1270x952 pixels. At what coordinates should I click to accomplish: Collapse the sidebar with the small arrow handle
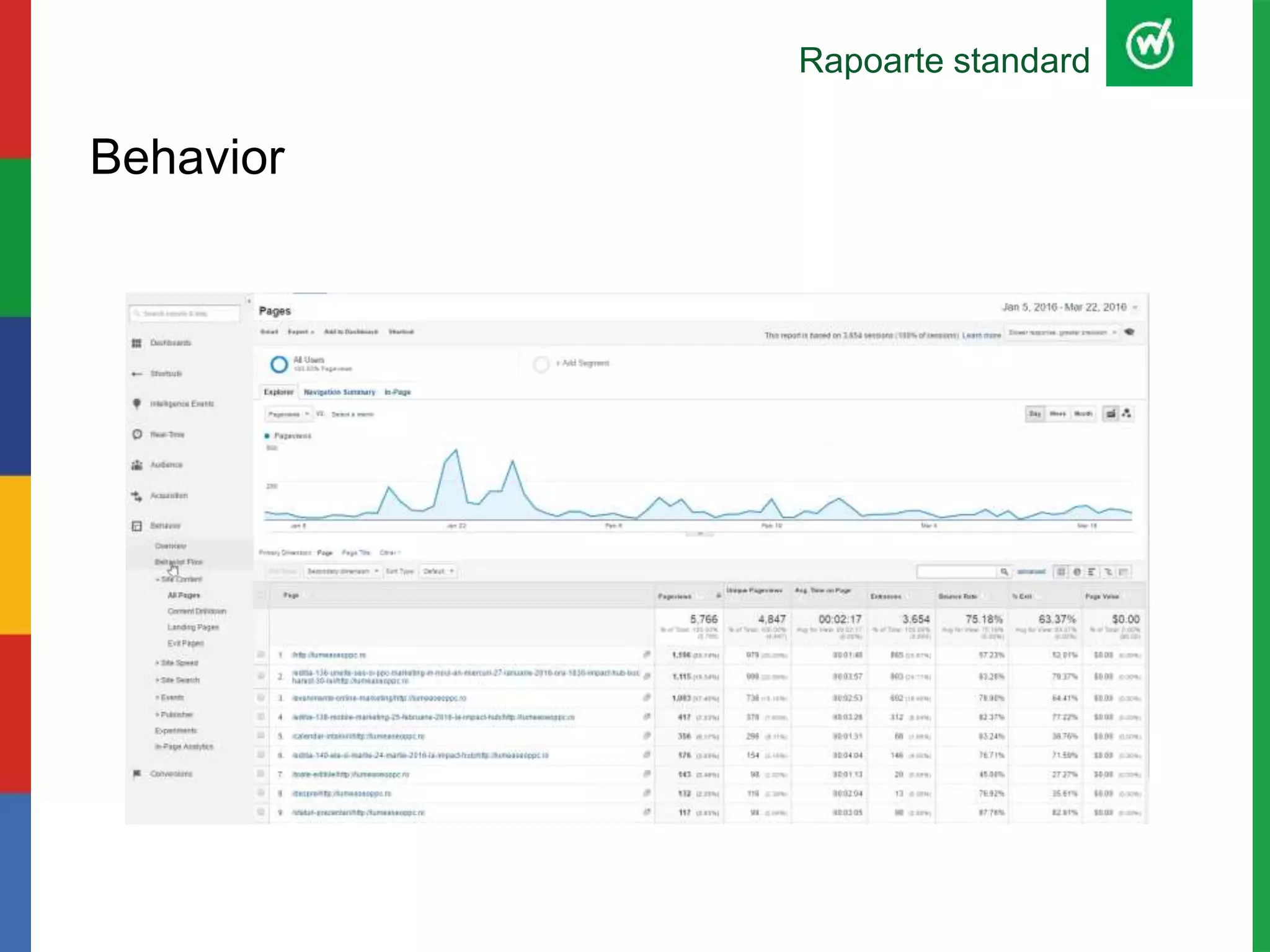click(x=249, y=301)
